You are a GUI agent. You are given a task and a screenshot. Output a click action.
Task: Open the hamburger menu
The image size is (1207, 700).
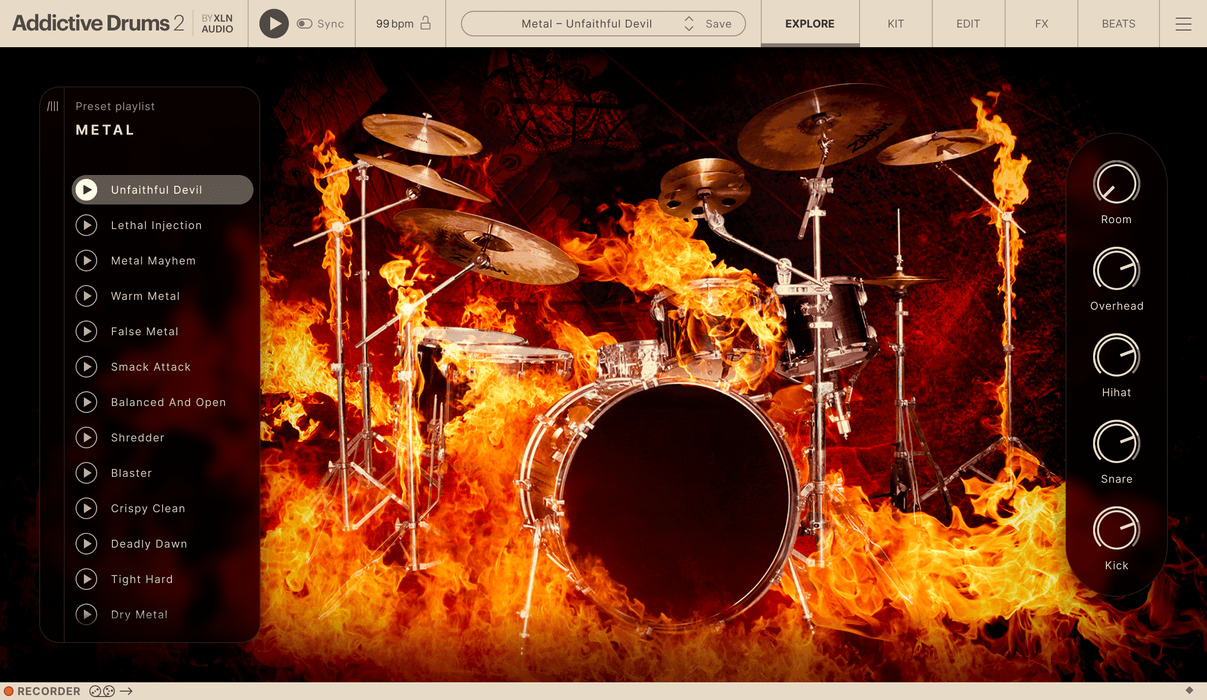(x=1183, y=24)
